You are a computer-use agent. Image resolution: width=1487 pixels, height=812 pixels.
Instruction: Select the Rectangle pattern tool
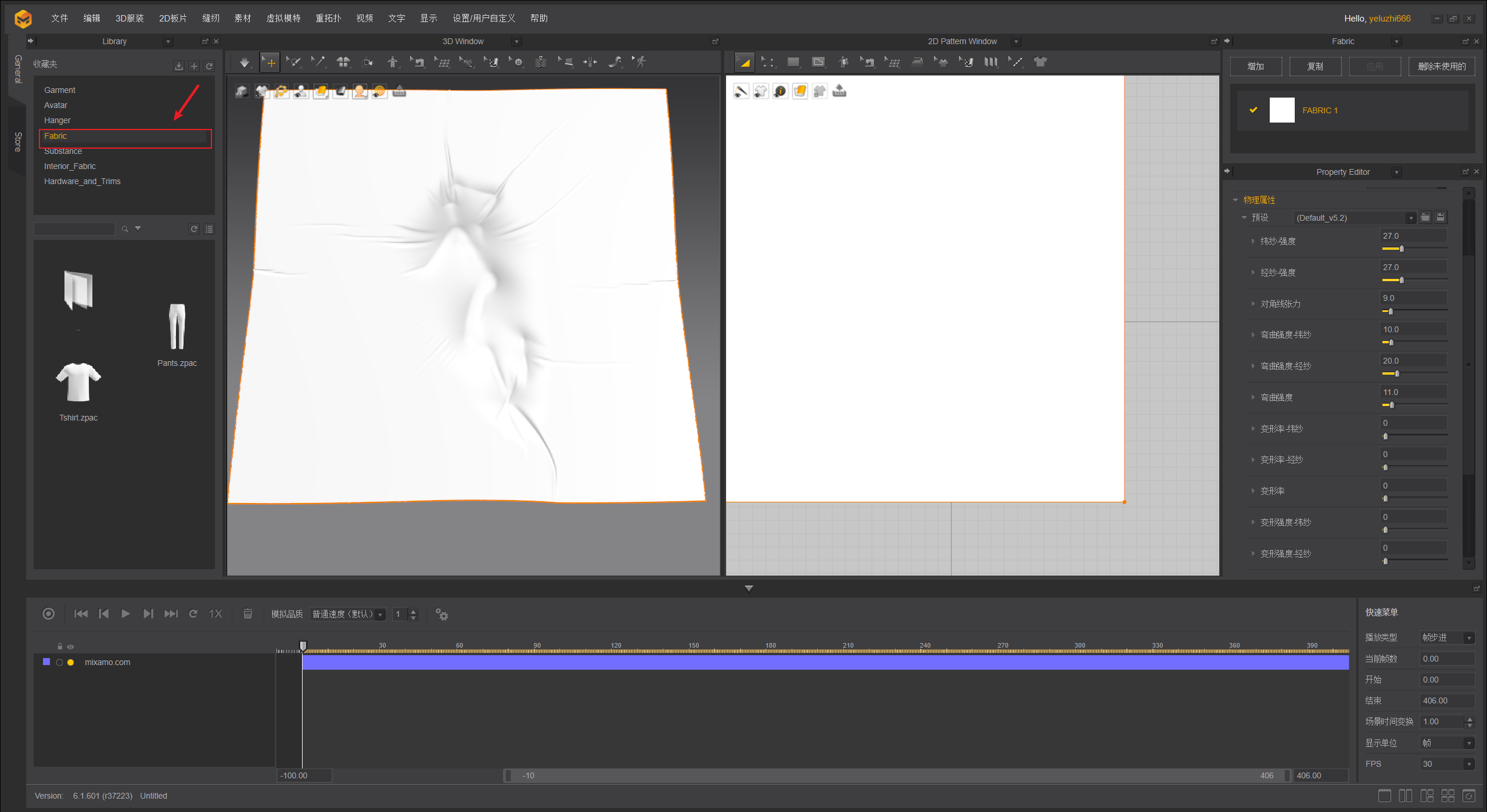[793, 62]
